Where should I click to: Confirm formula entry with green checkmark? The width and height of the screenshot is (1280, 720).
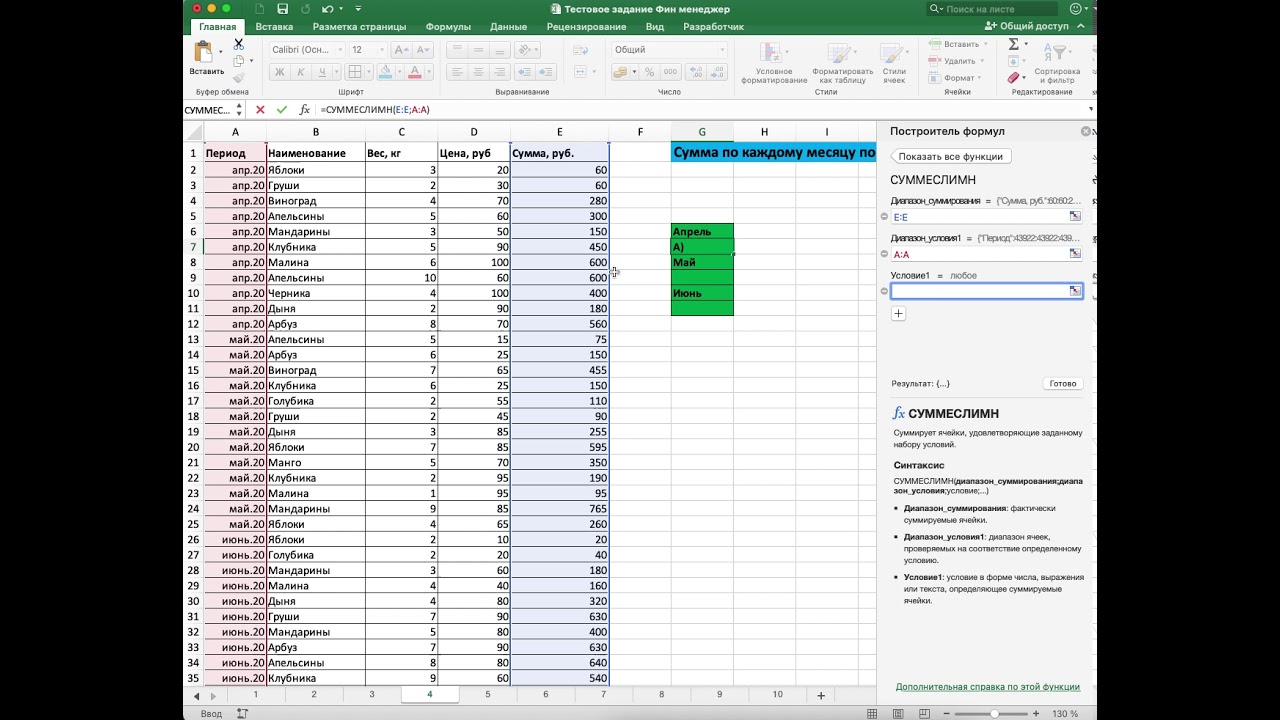point(281,110)
